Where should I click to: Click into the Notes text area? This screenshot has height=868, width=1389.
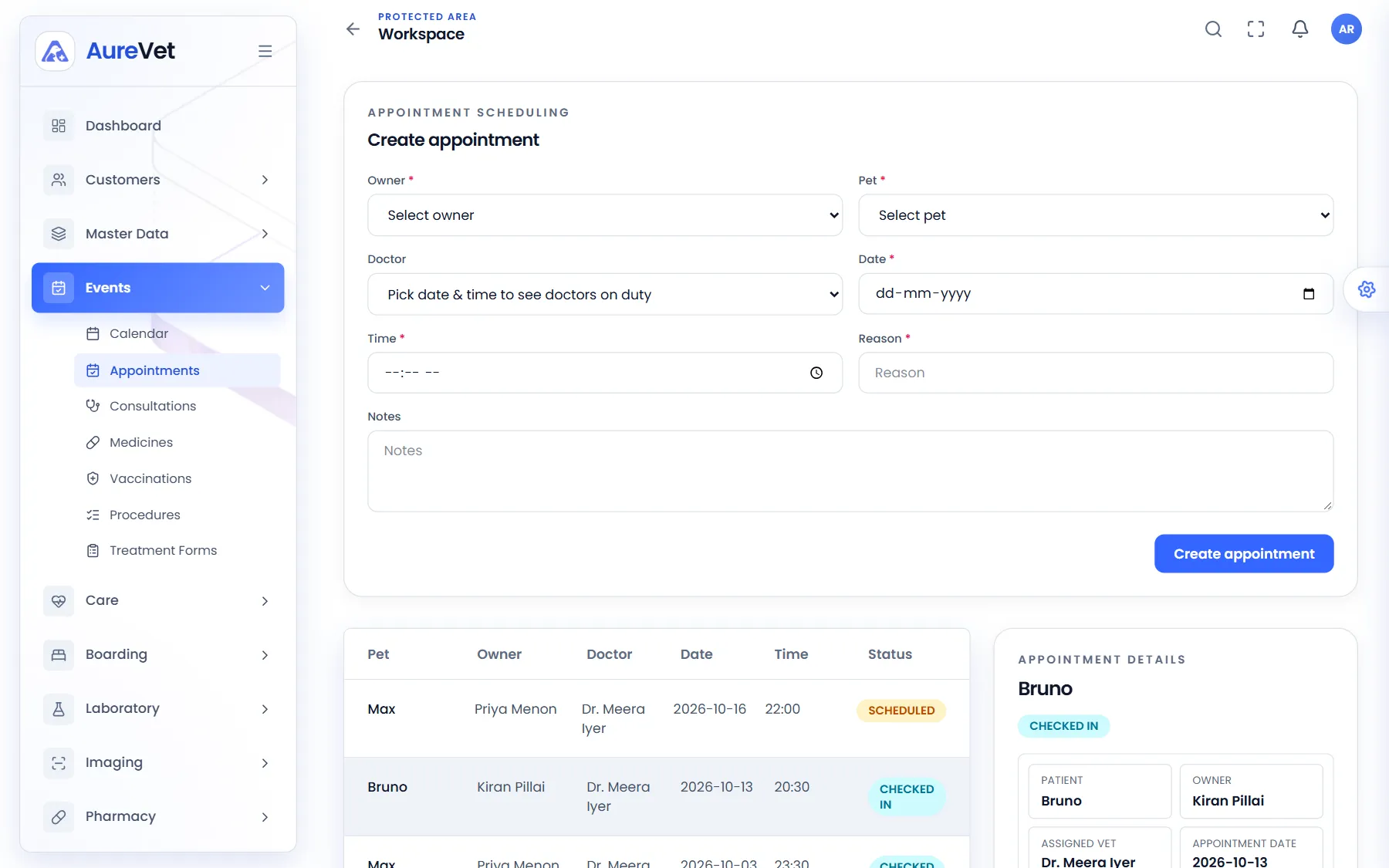(850, 471)
